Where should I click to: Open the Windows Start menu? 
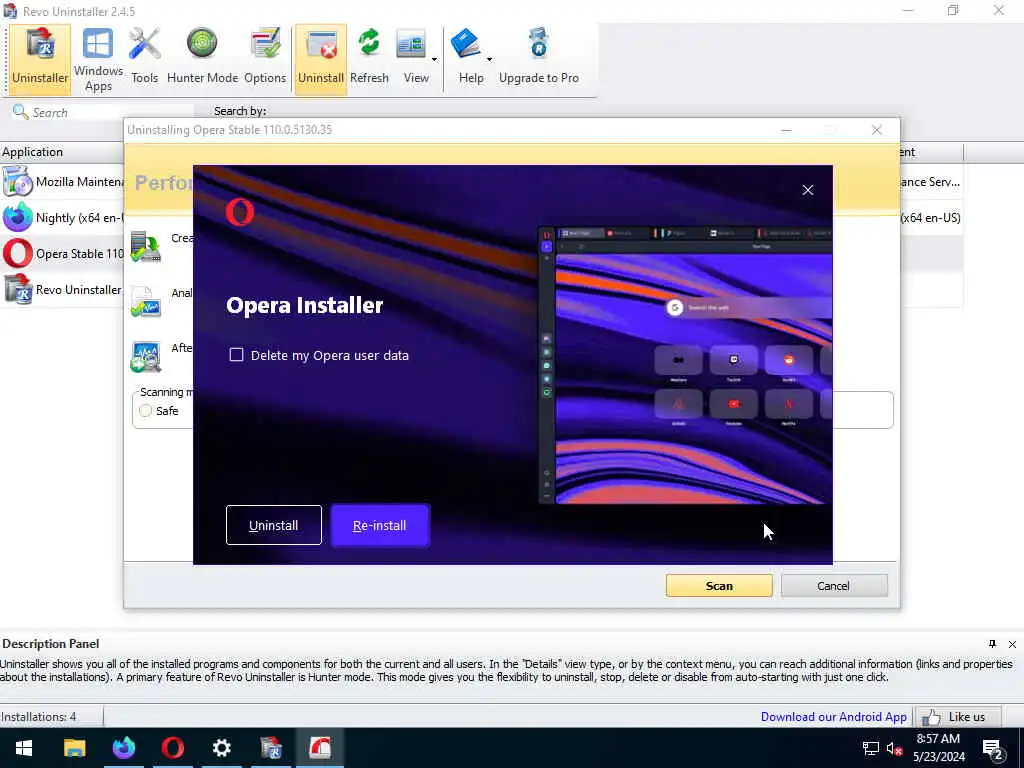pyautogui.click(x=24, y=748)
